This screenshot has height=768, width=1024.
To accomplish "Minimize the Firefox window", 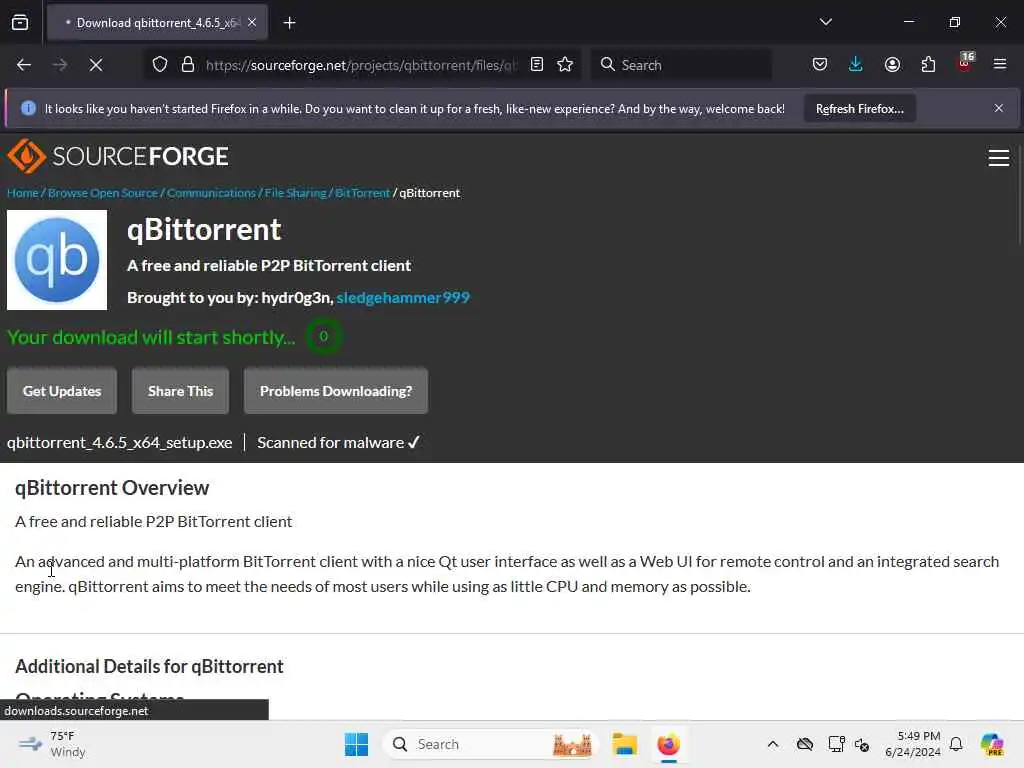I will (908, 22).
